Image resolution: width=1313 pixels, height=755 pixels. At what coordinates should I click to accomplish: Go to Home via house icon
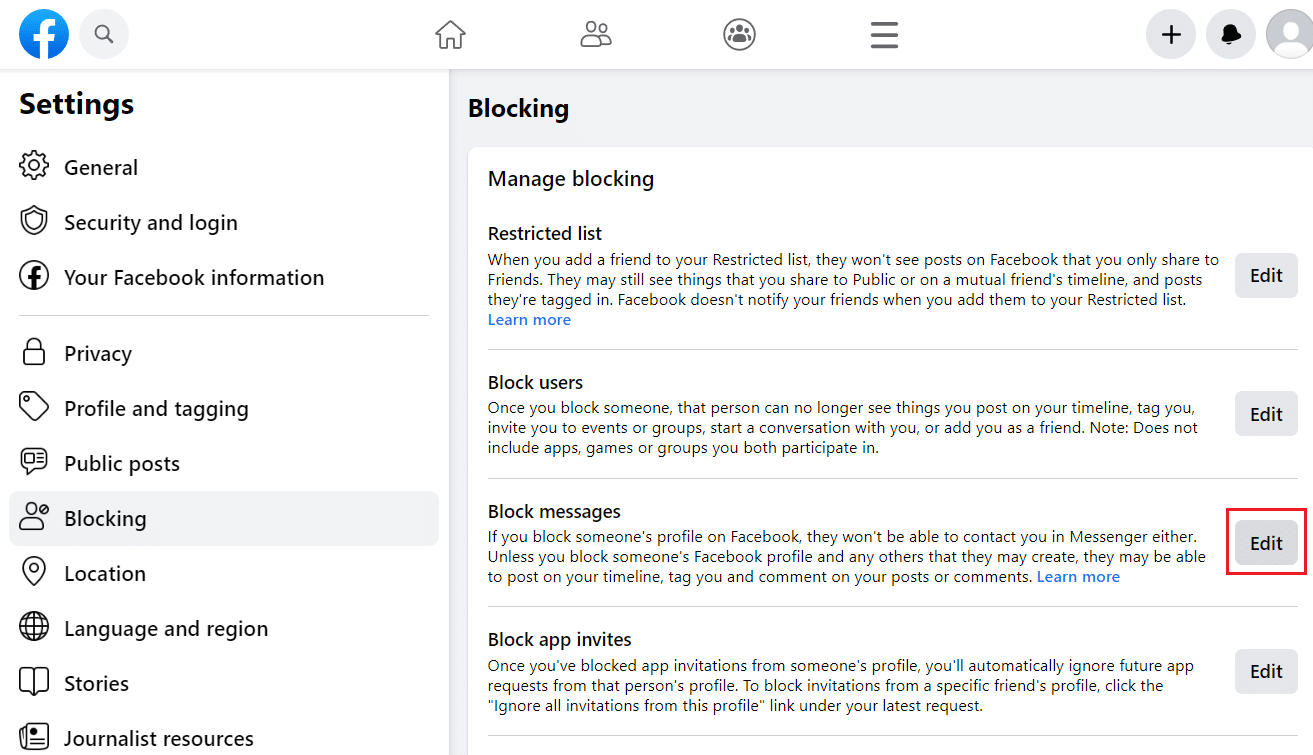tap(451, 35)
